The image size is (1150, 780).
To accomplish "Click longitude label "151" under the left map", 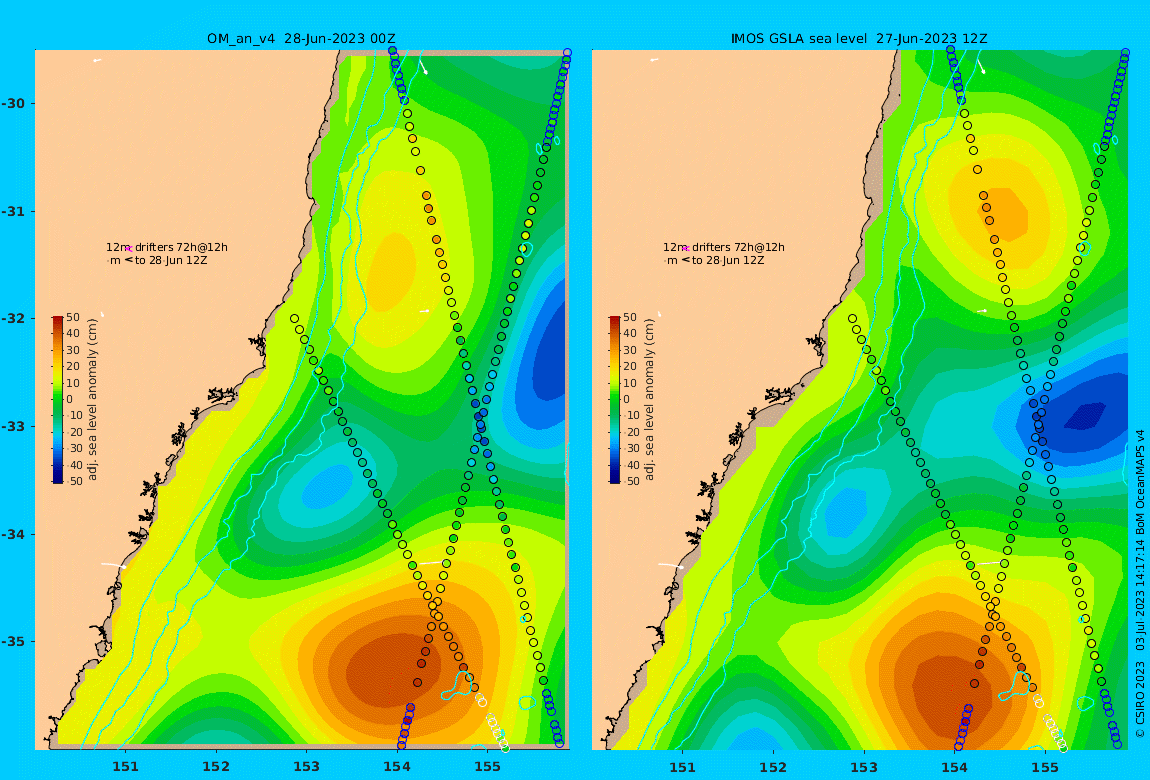I will pyautogui.click(x=125, y=767).
